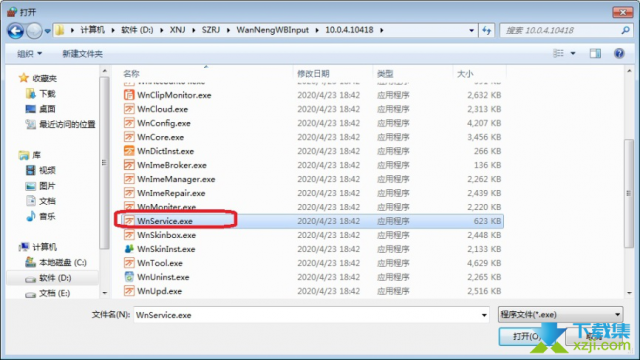The image size is (640, 360).
Task: Toggle the preview pane icon
Action: [595, 53]
